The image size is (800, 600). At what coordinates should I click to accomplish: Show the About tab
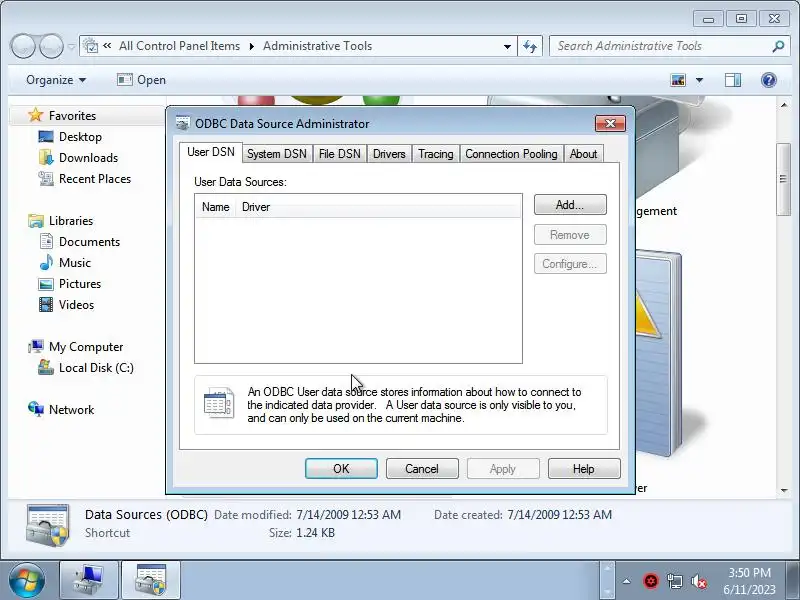583,154
